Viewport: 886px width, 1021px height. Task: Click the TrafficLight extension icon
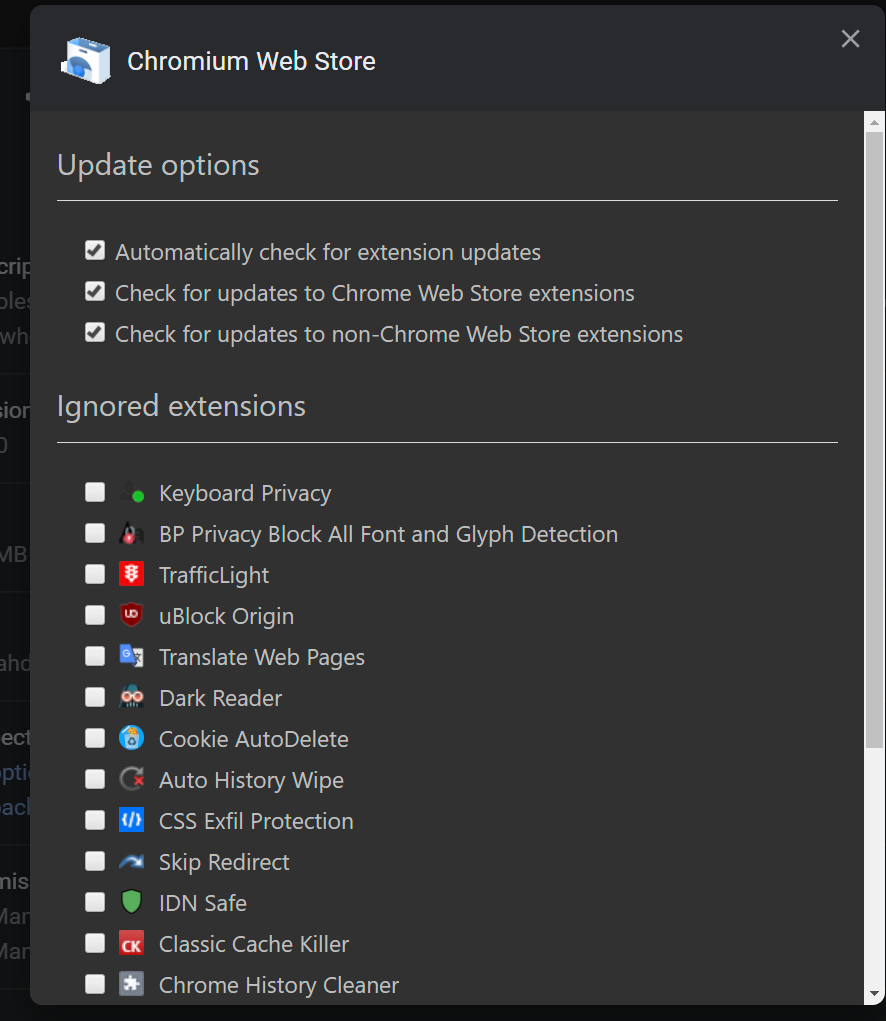(131, 575)
